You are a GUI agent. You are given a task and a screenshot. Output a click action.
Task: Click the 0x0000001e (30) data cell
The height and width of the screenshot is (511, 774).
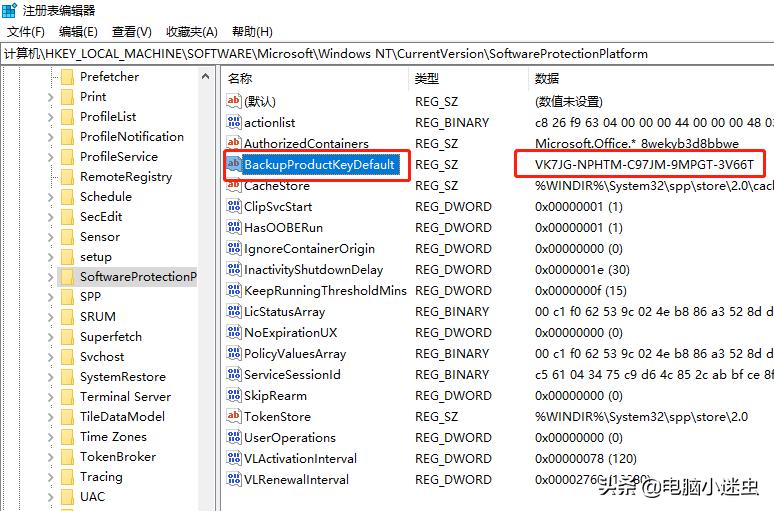(582, 270)
